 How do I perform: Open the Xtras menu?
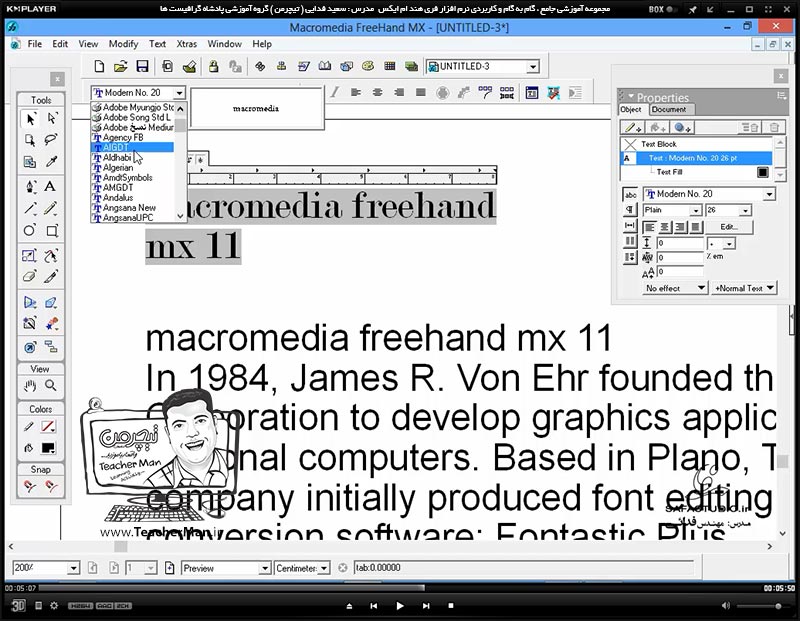(186, 44)
